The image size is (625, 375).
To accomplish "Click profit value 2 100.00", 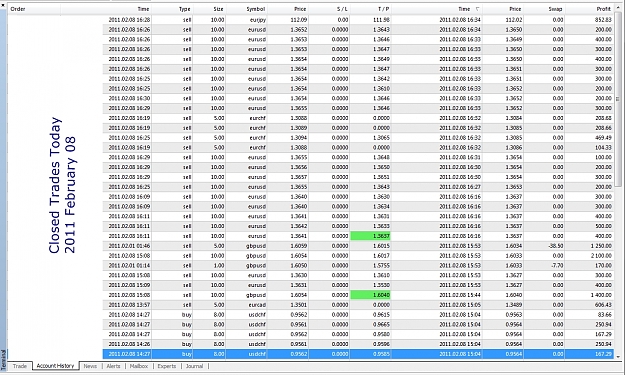I will [x=601, y=255].
